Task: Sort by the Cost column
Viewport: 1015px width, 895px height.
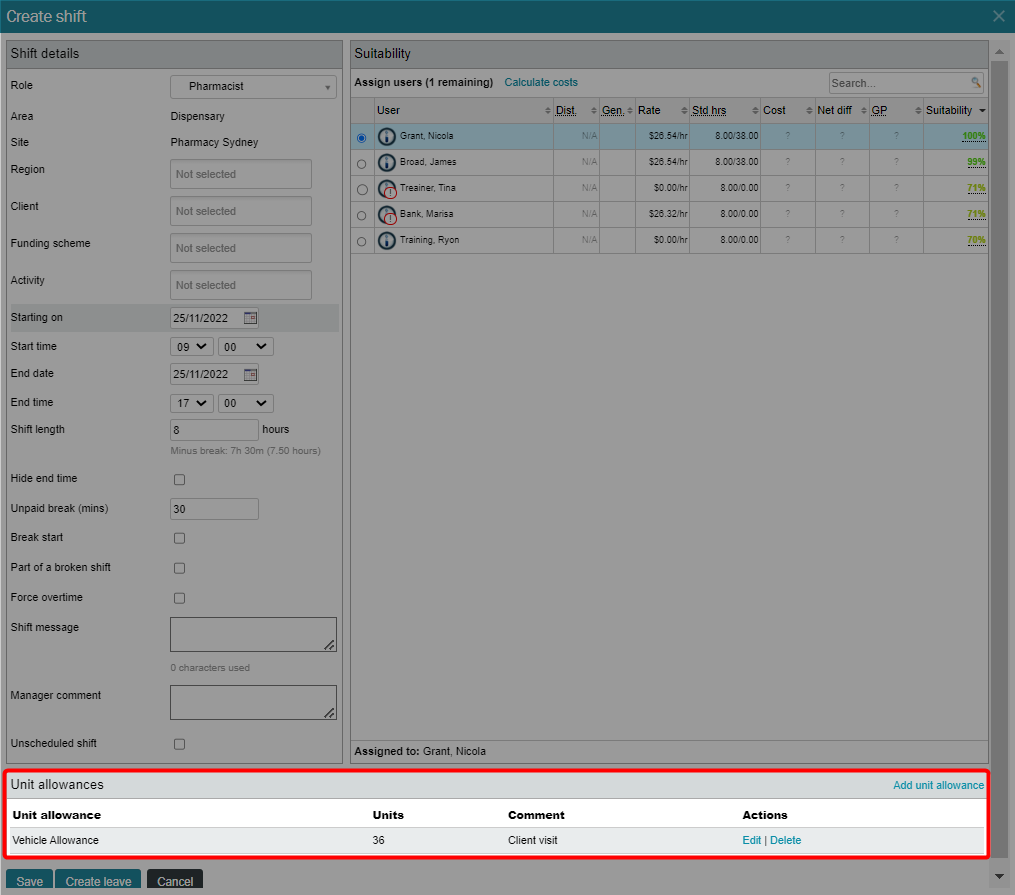Action: pos(788,111)
